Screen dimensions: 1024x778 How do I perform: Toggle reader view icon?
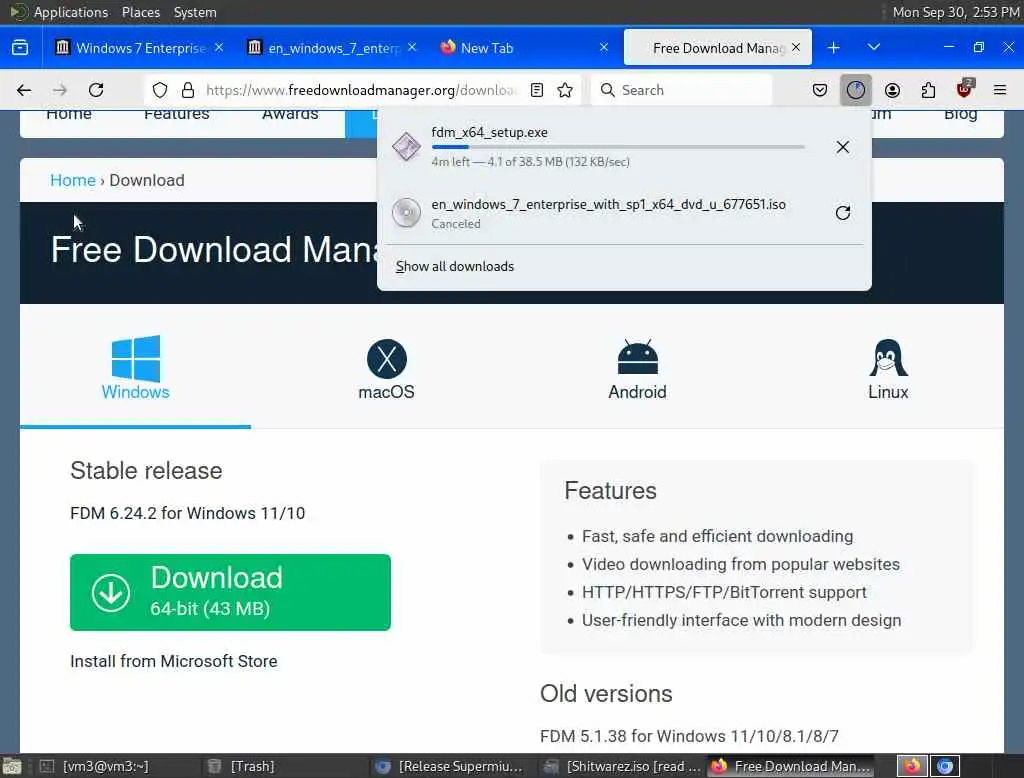[x=537, y=90]
